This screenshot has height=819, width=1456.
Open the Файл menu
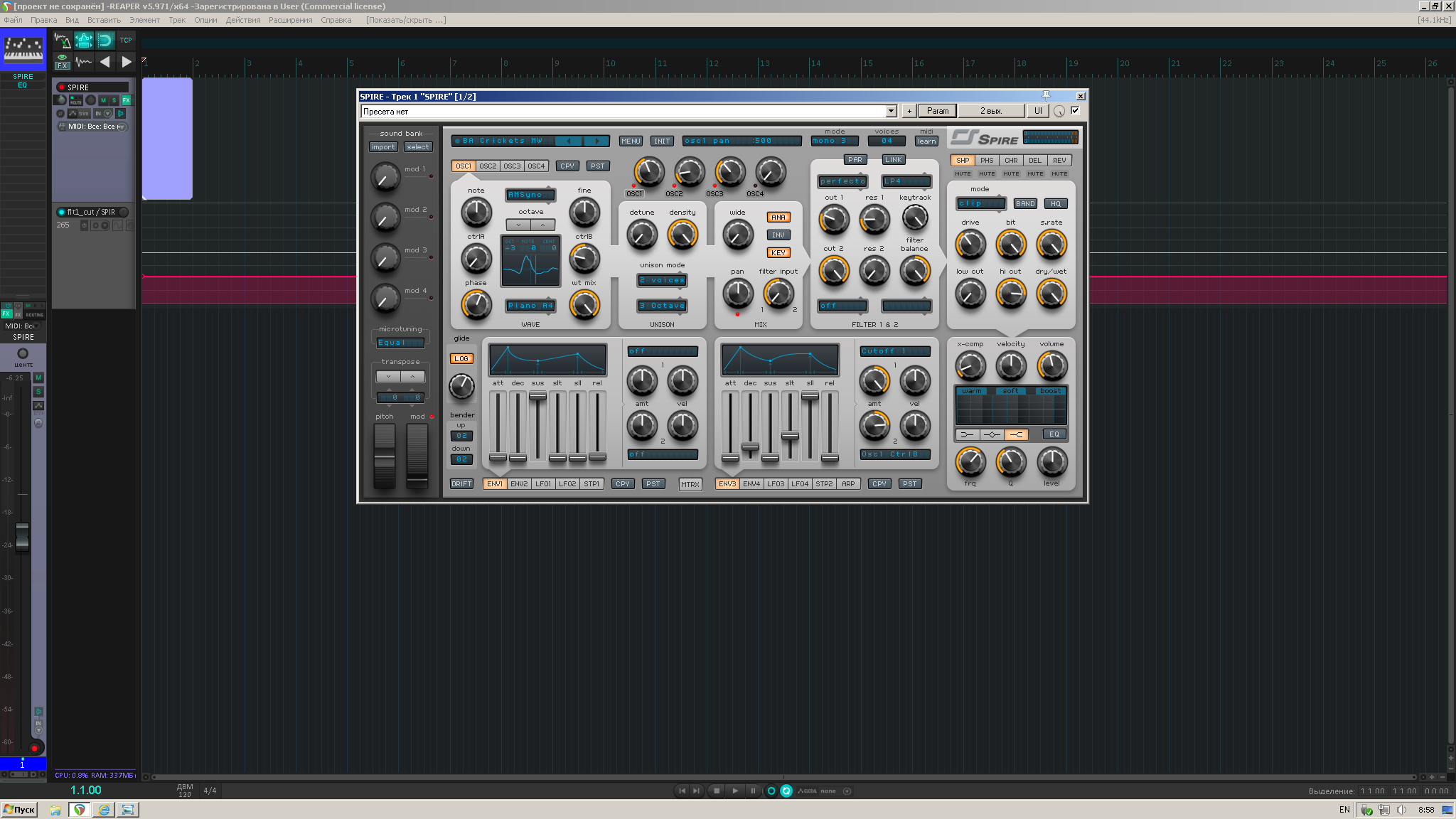click(13, 20)
